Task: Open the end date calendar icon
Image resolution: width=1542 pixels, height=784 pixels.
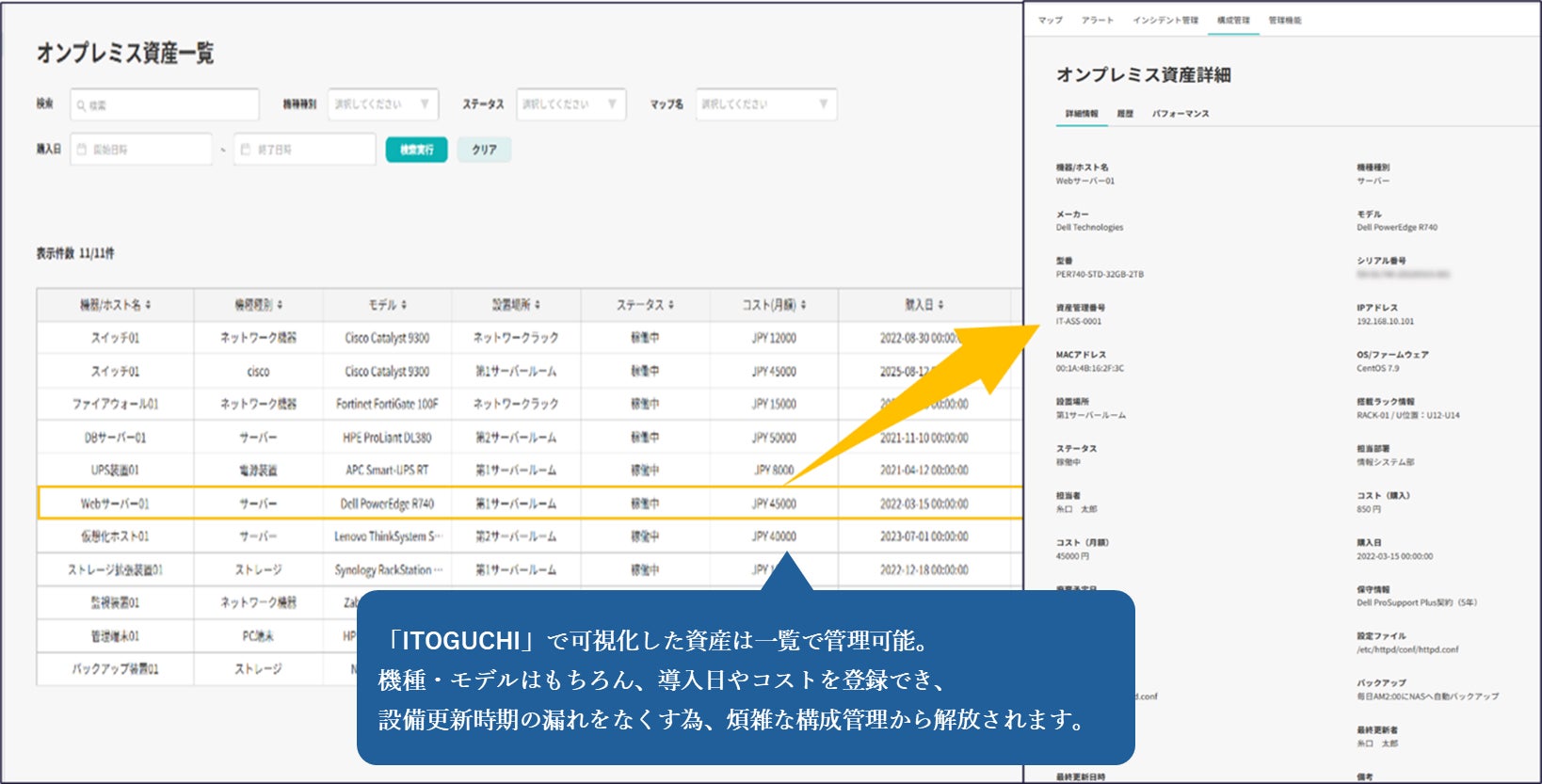Action: (x=246, y=150)
